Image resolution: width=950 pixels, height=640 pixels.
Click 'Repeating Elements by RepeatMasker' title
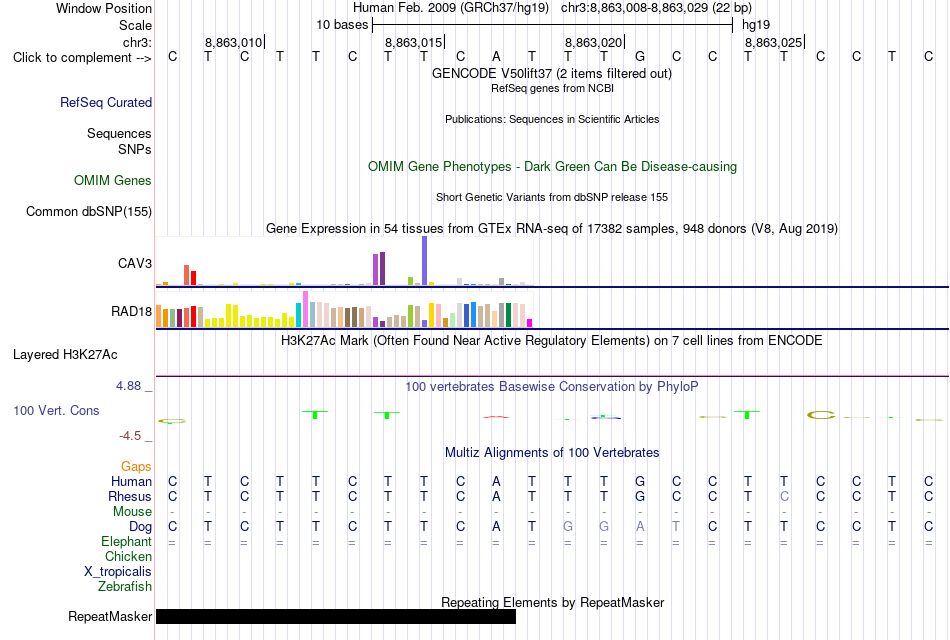click(x=552, y=602)
